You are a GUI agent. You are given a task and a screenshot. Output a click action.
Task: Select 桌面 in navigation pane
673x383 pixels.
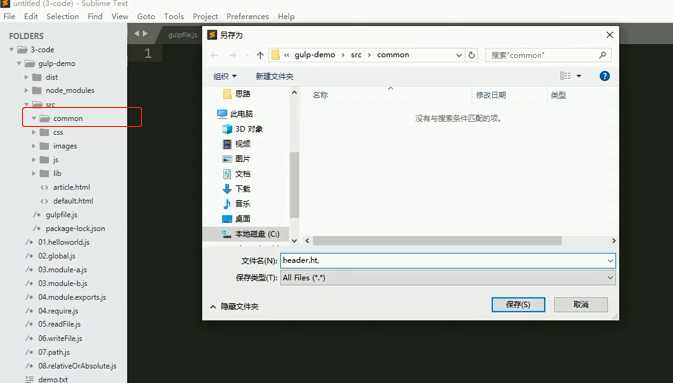(236, 219)
